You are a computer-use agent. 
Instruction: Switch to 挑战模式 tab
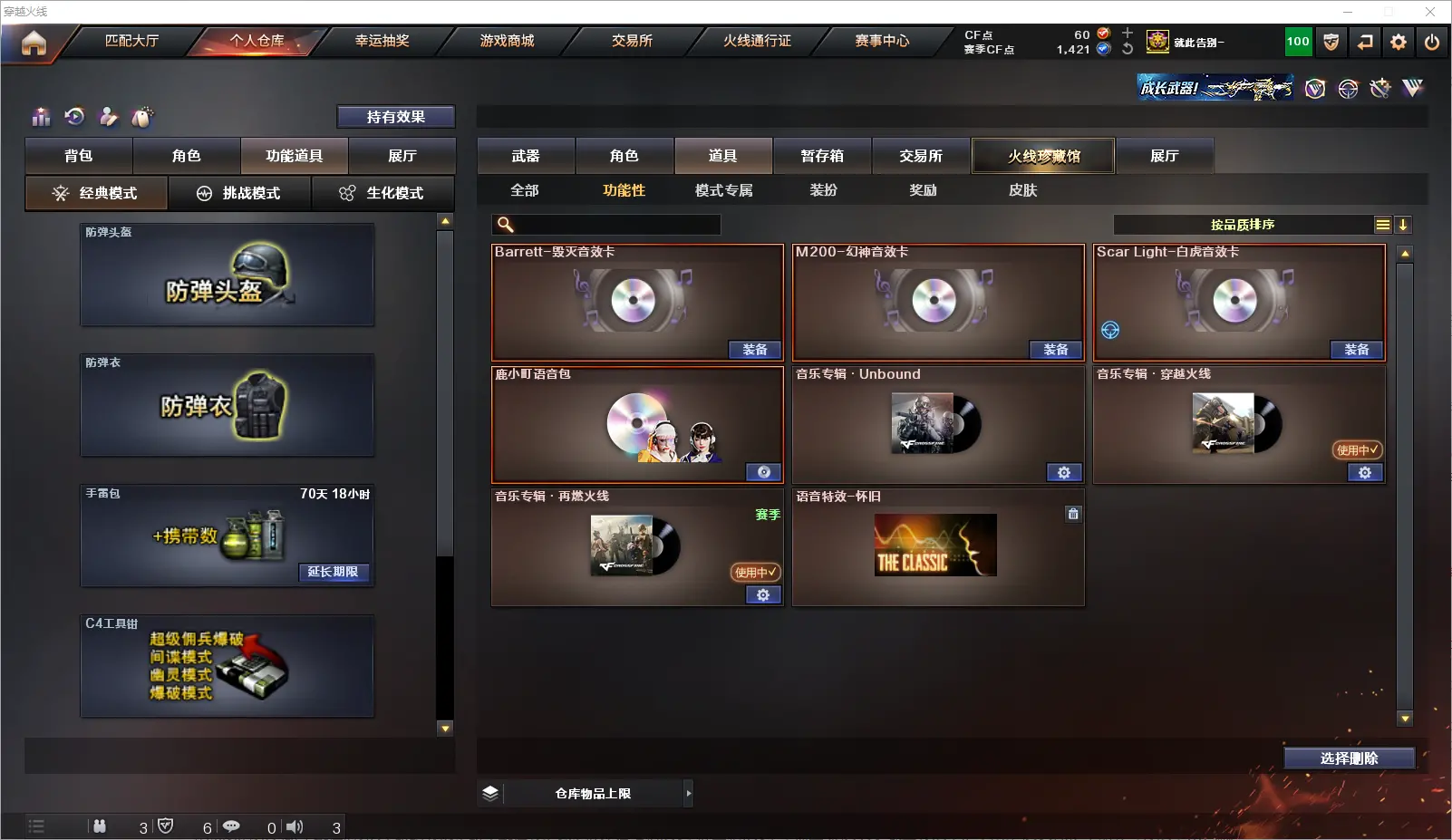point(239,193)
